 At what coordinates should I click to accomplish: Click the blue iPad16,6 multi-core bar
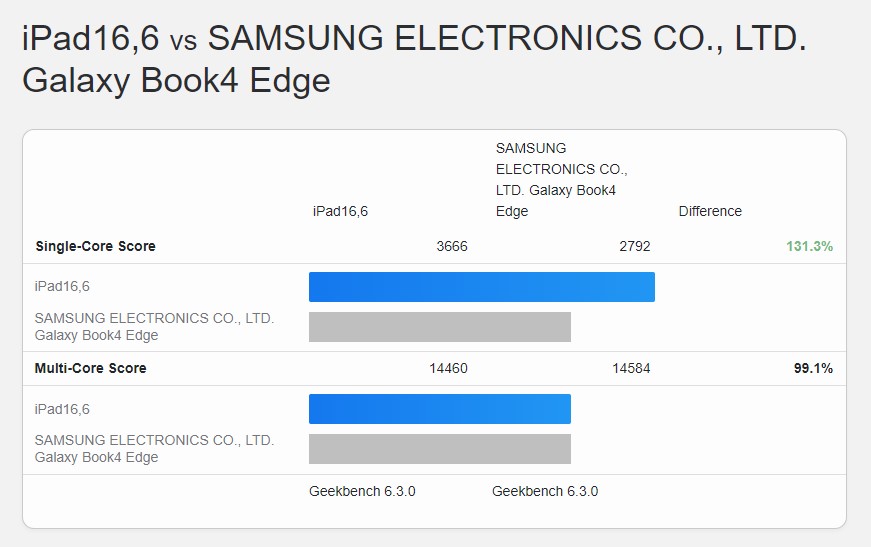(439, 409)
